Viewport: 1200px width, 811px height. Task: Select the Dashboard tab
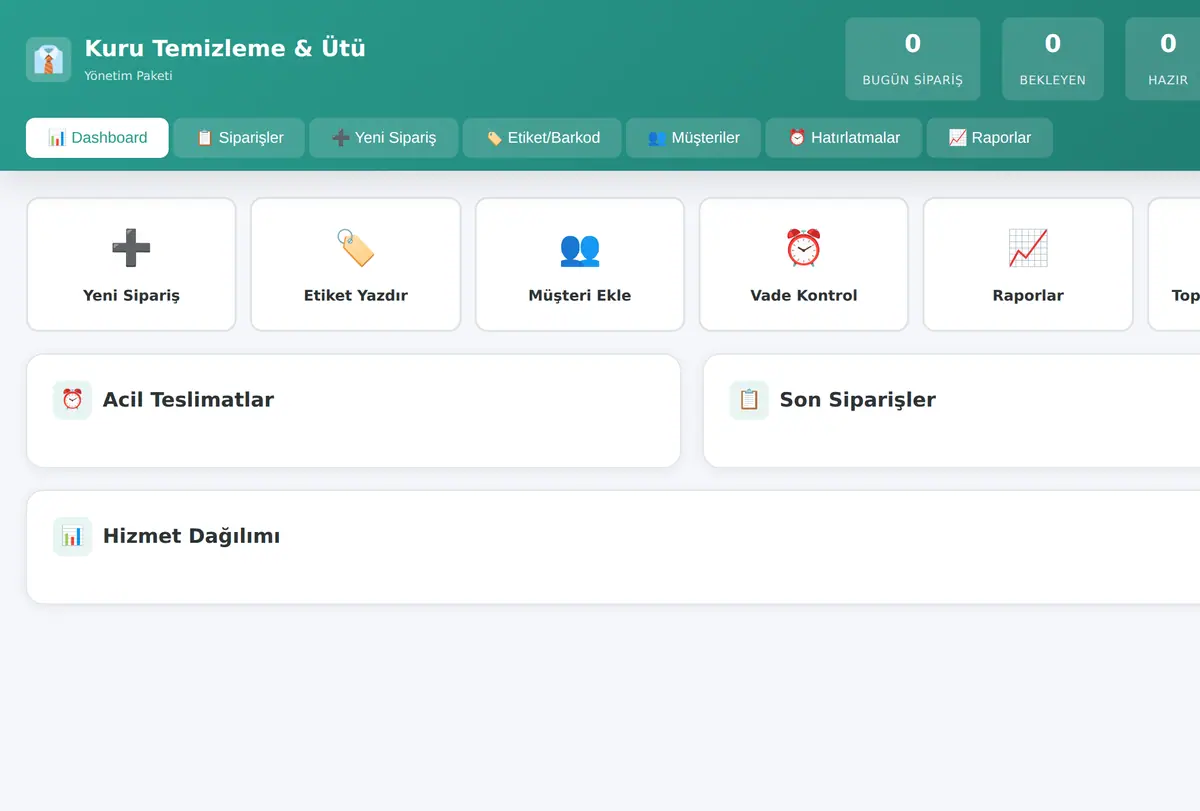[98, 138]
